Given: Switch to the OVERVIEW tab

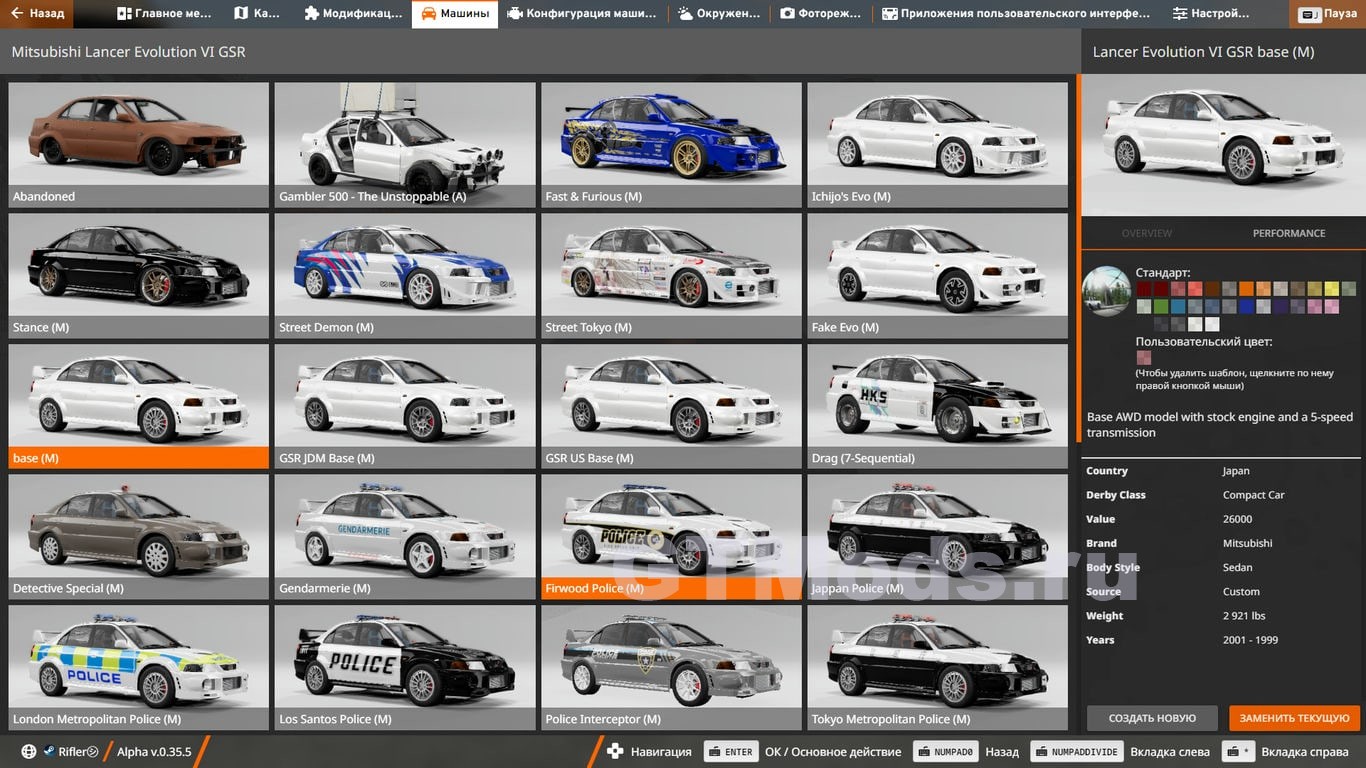Looking at the screenshot, I should coord(1146,233).
